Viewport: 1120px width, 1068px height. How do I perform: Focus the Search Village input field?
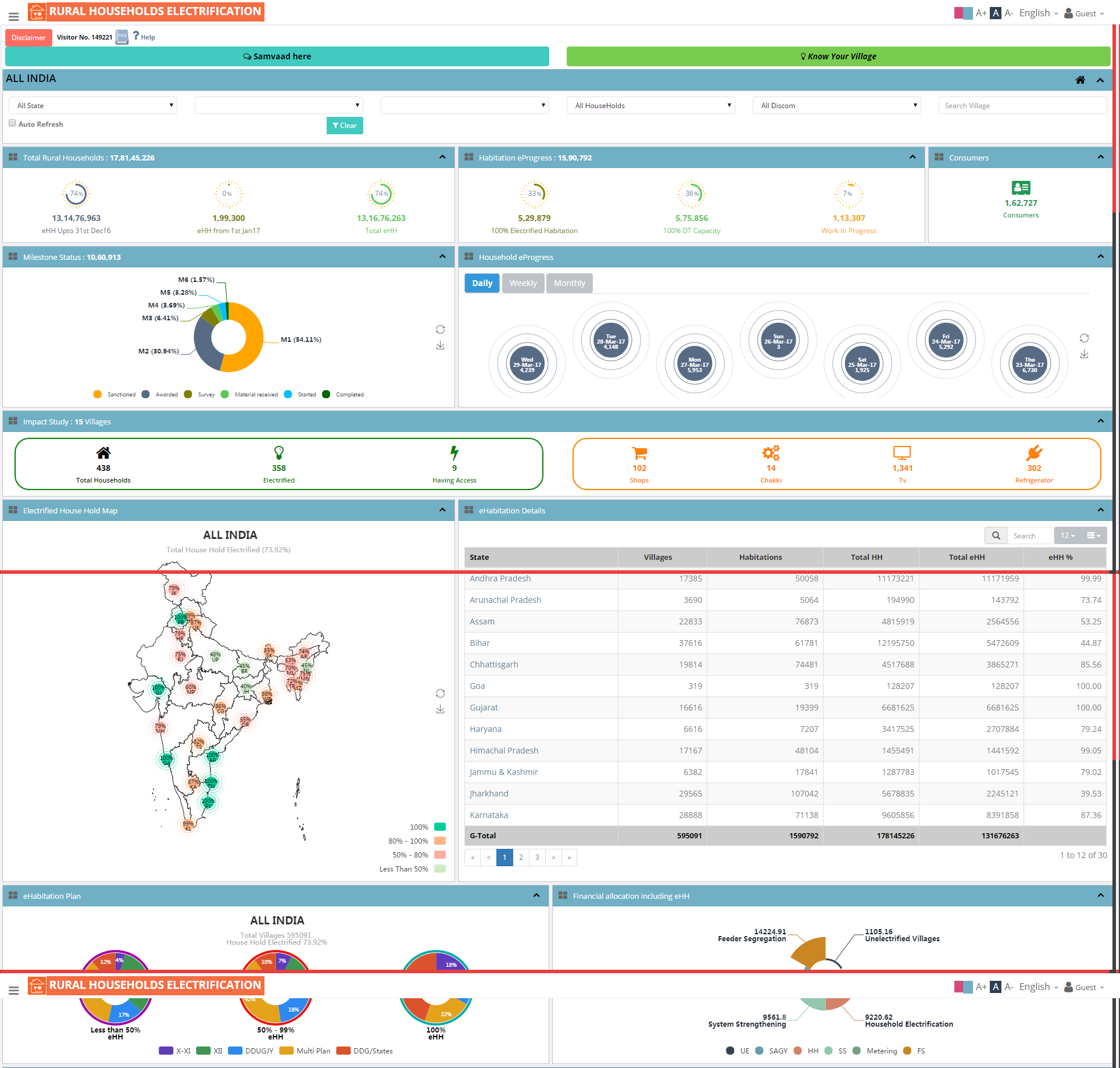coord(1023,105)
